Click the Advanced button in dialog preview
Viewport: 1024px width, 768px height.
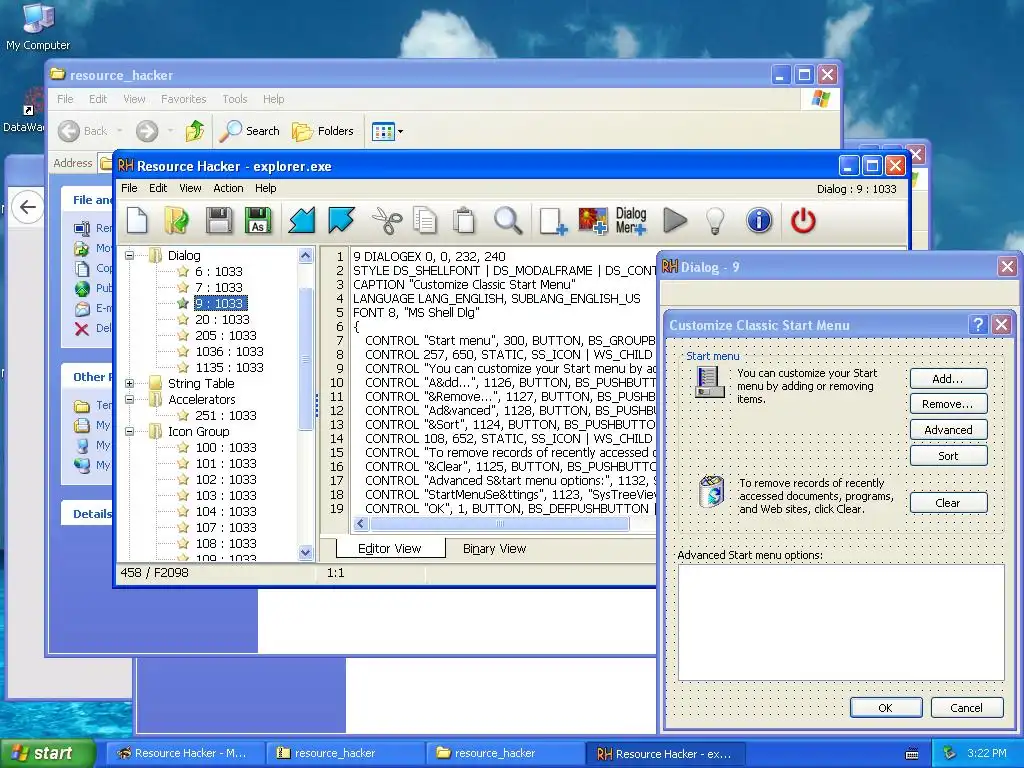[948, 430]
